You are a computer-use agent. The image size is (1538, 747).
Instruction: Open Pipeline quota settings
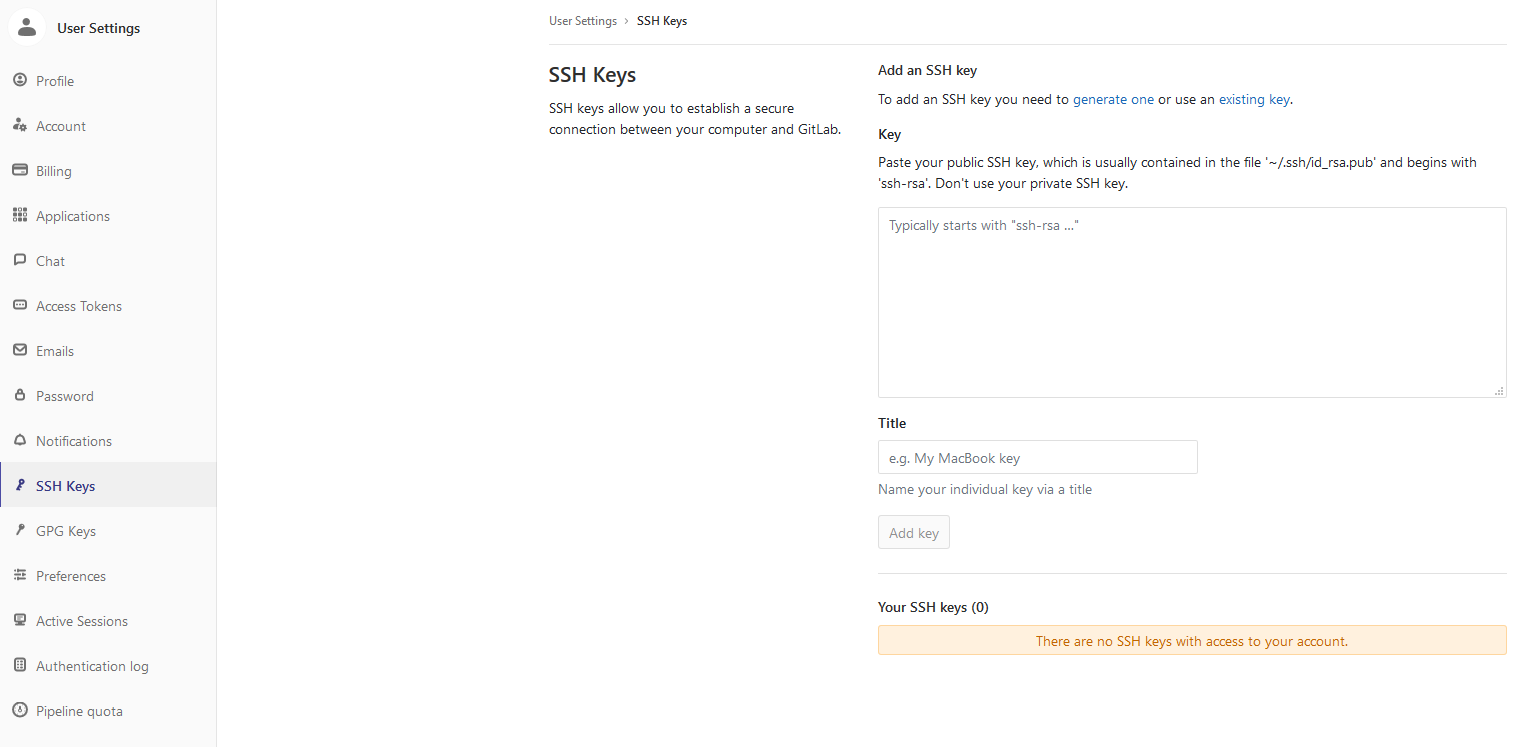point(79,711)
